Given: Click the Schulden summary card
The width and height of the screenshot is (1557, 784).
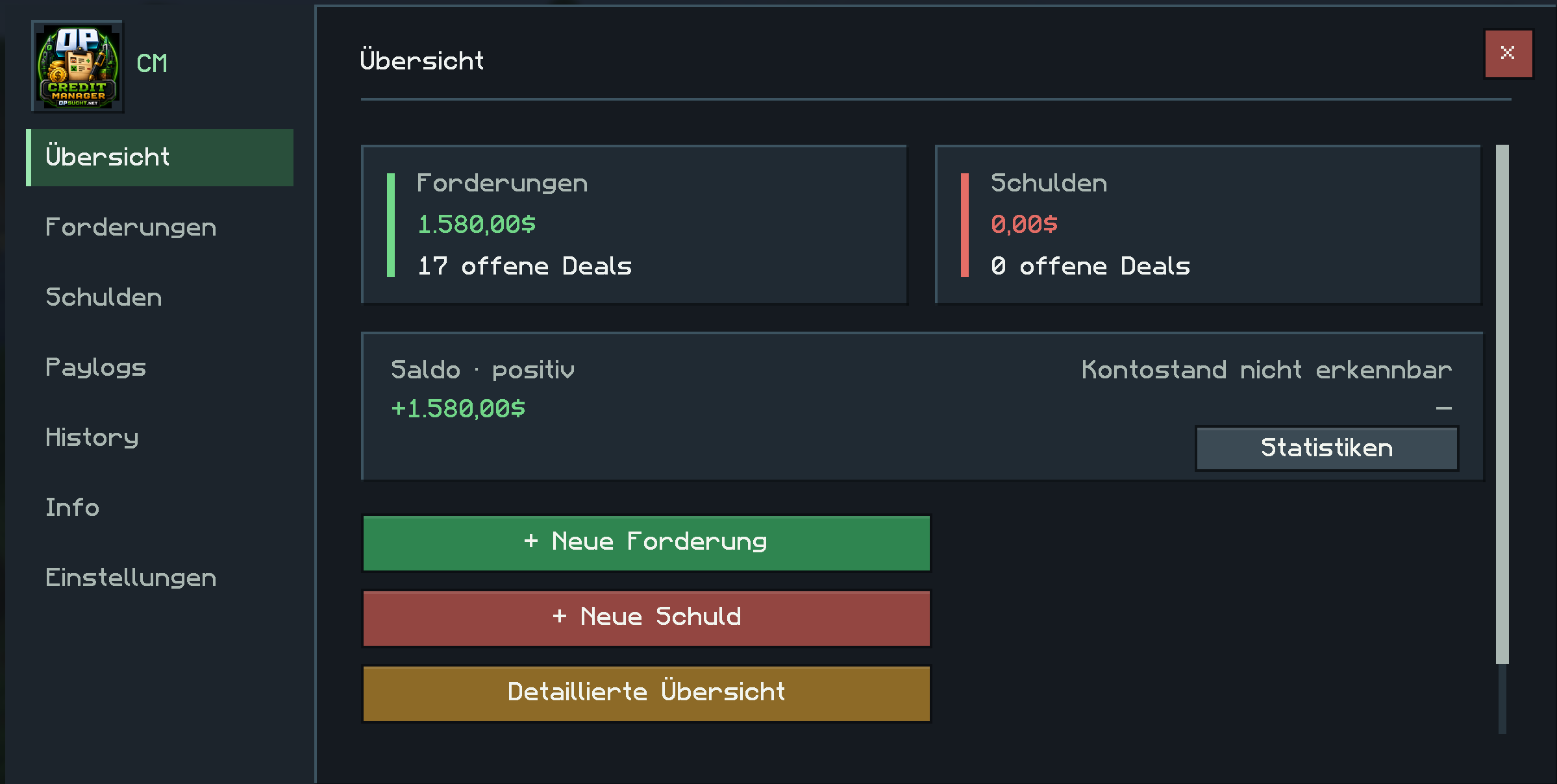Looking at the screenshot, I should (x=1208, y=225).
